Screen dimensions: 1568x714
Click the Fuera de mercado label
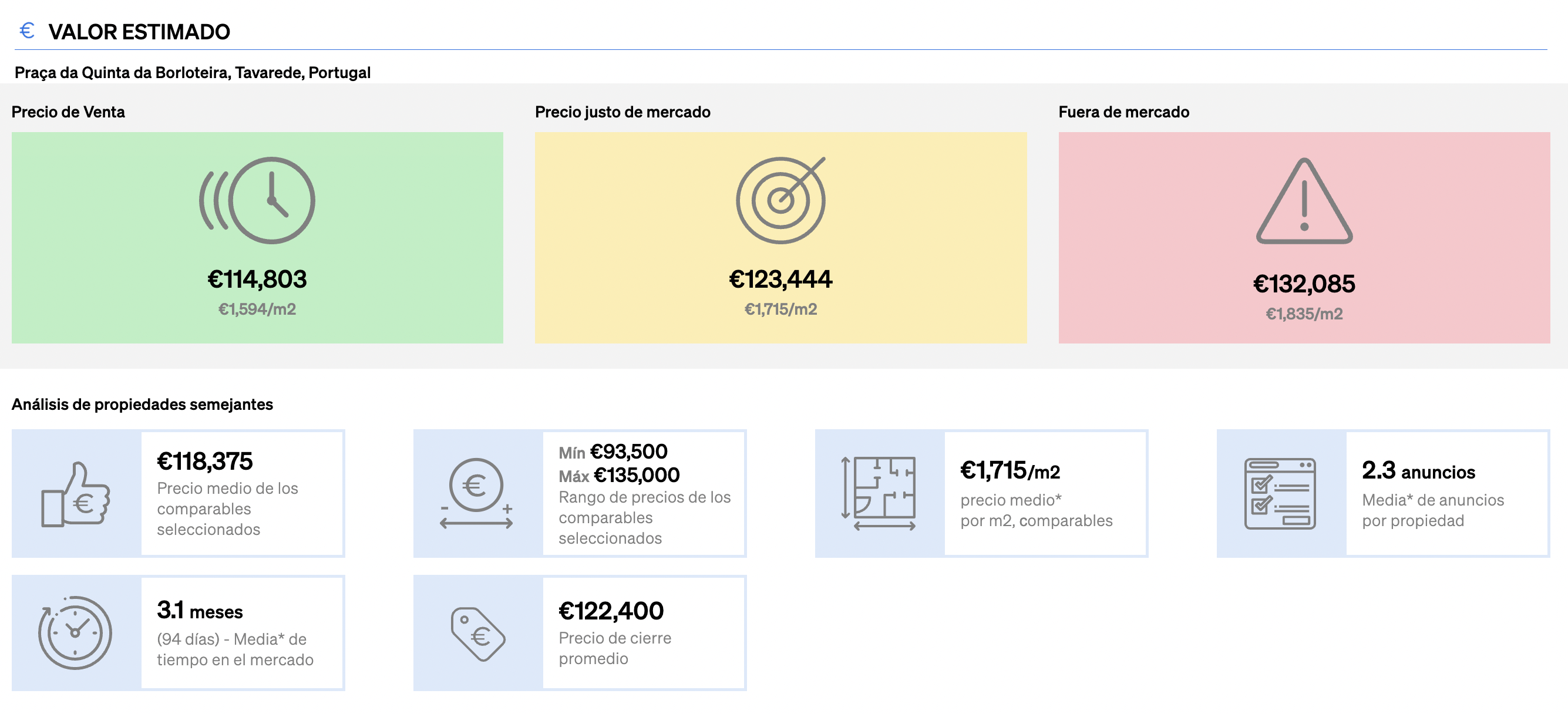coord(1123,112)
